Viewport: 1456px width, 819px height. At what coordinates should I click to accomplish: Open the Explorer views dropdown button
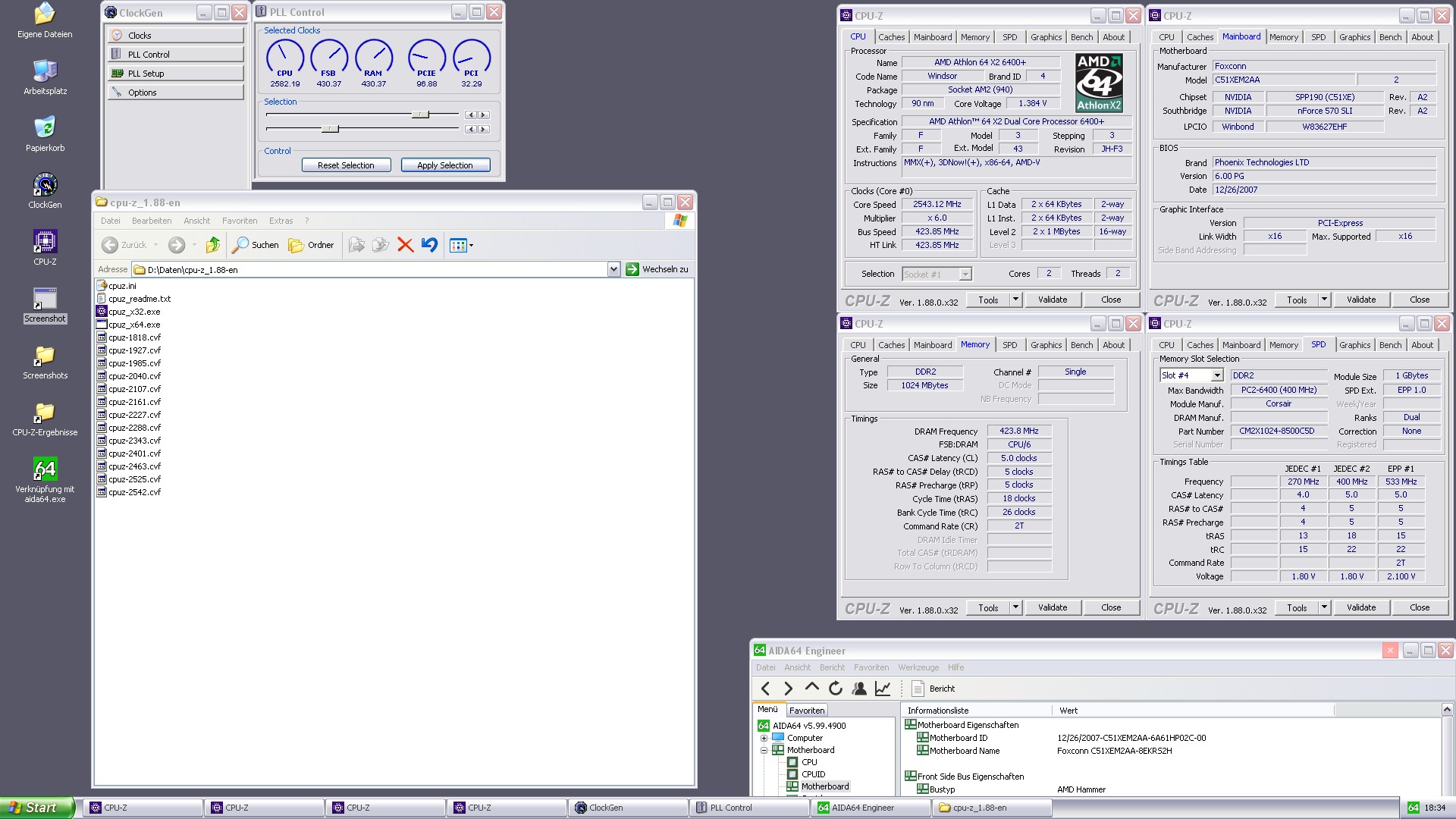461,245
